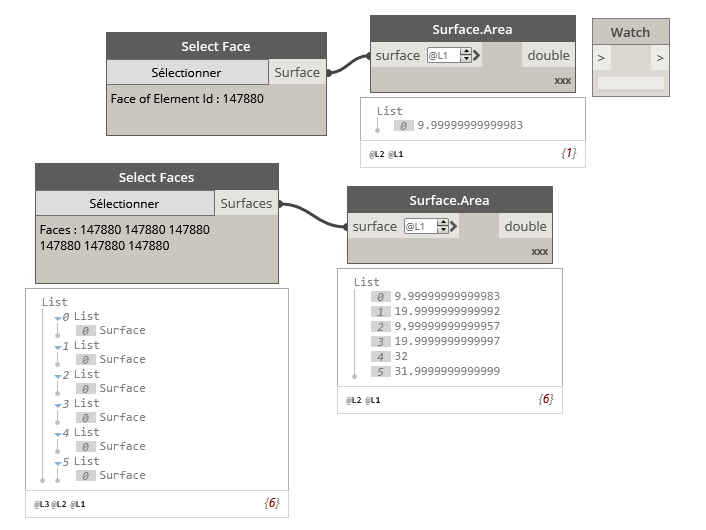Click the Watch node output port arrow
Viewport: 706px width, 530px height.
pyautogui.click(x=659, y=59)
